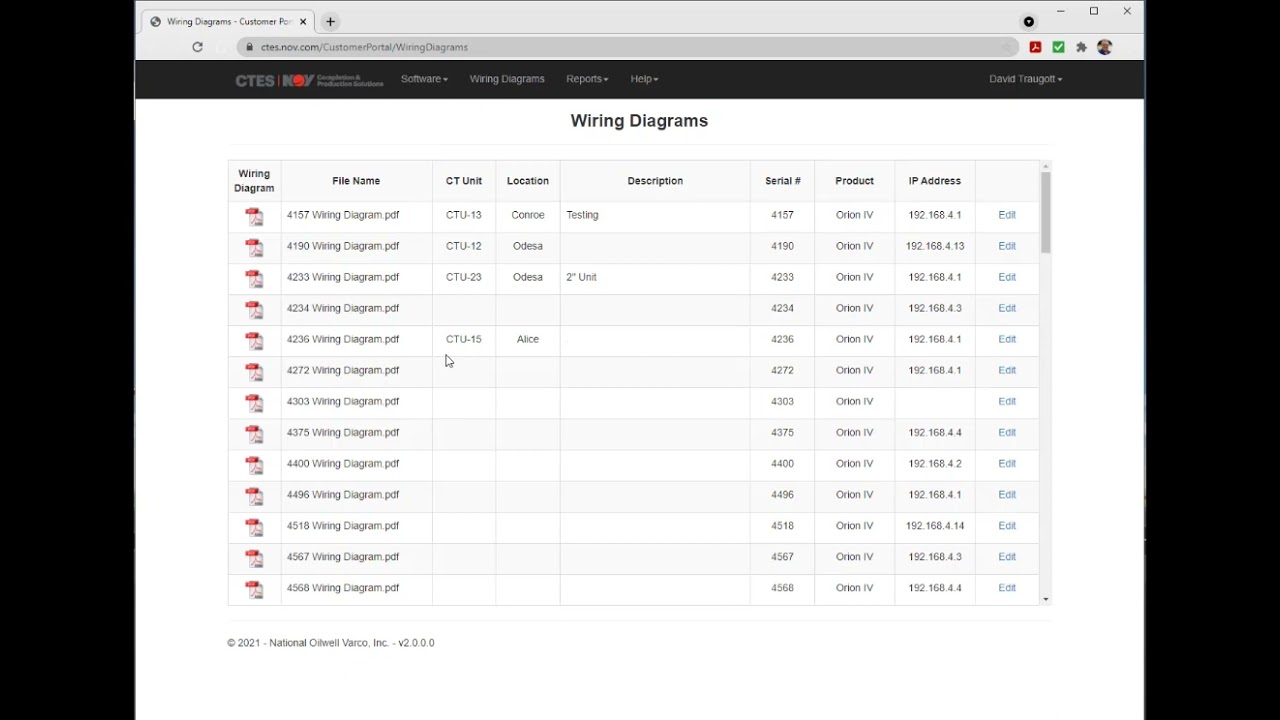The width and height of the screenshot is (1280, 720).
Task: Click the site lock icon in address bar
Action: coord(249,47)
